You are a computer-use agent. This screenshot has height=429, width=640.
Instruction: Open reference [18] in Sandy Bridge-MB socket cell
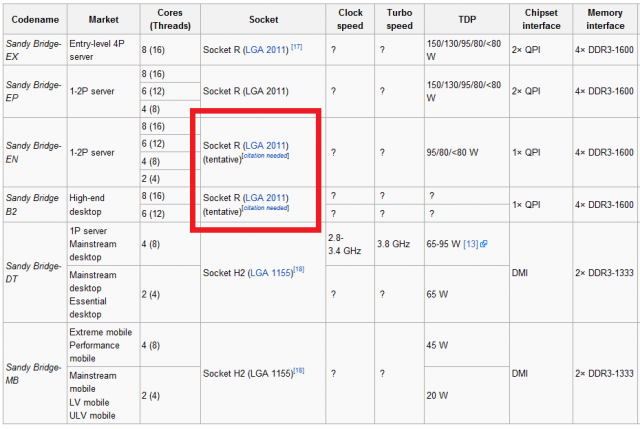pos(299,371)
